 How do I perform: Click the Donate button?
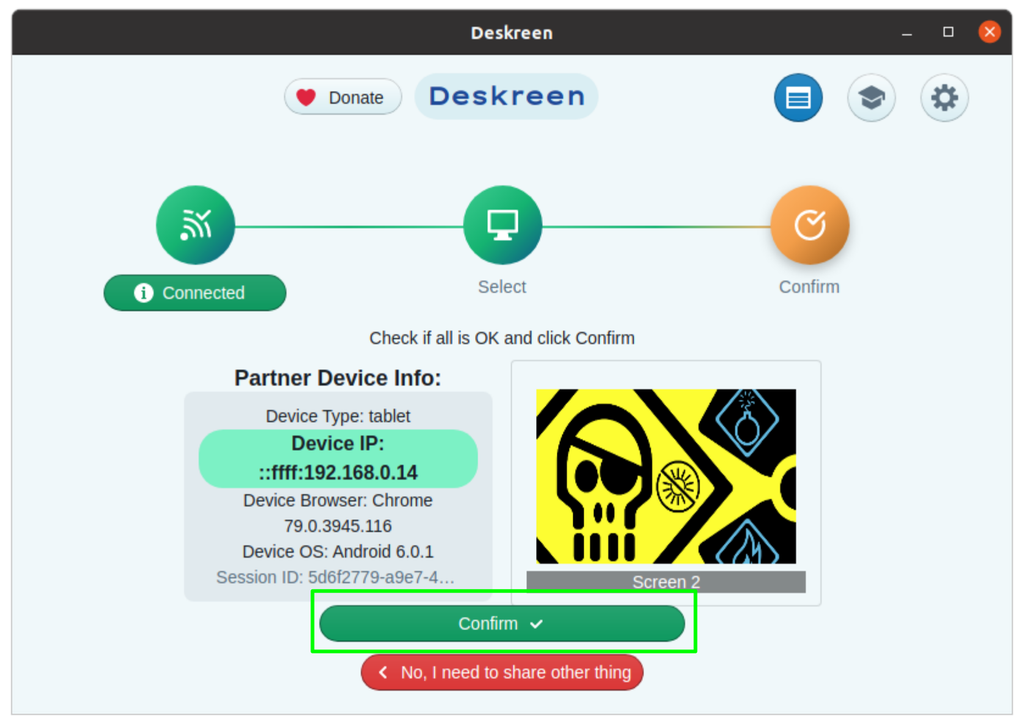point(343,97)
